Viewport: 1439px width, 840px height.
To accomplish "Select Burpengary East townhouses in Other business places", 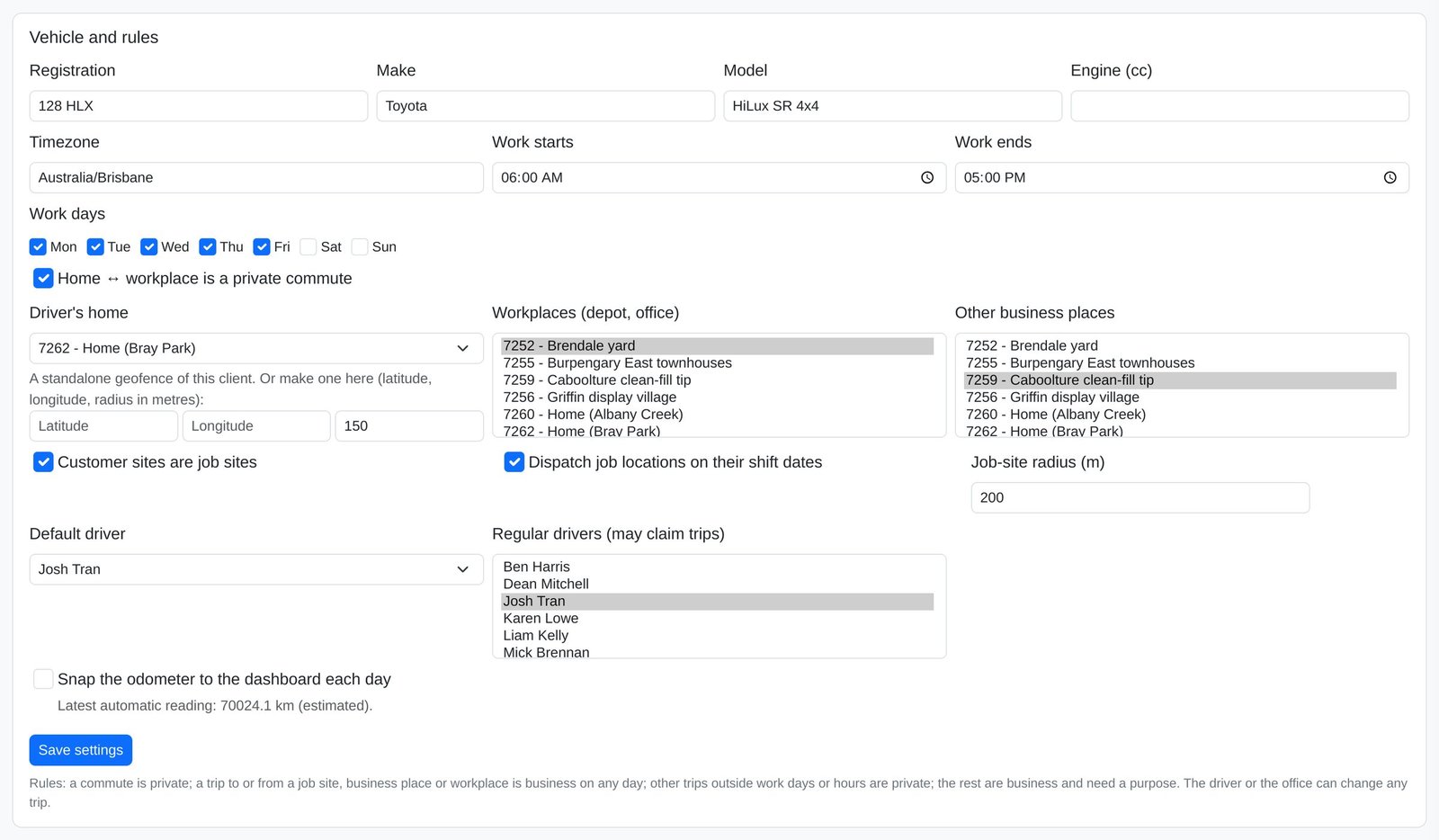I will click(1180, 363).
